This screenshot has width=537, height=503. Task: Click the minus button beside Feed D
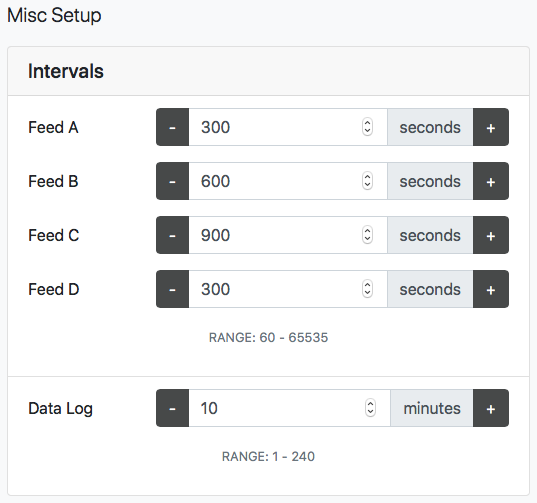click(173, 289)
